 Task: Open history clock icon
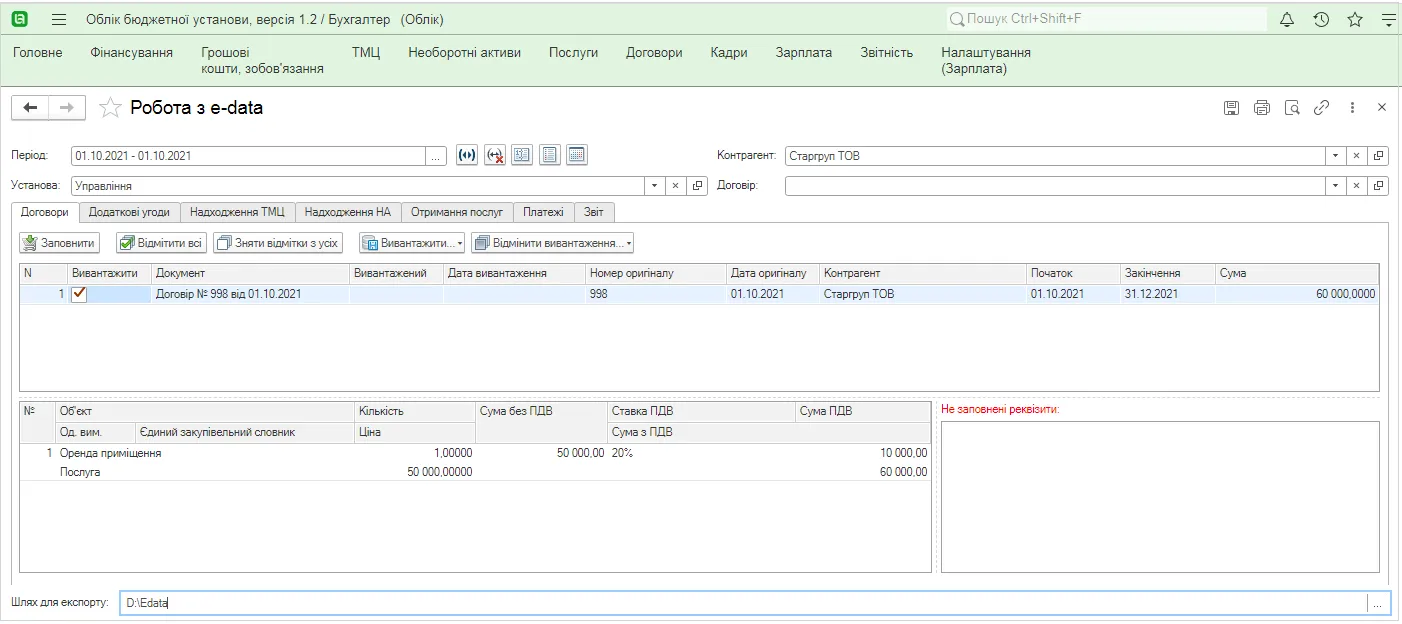tap(1321, 19)
